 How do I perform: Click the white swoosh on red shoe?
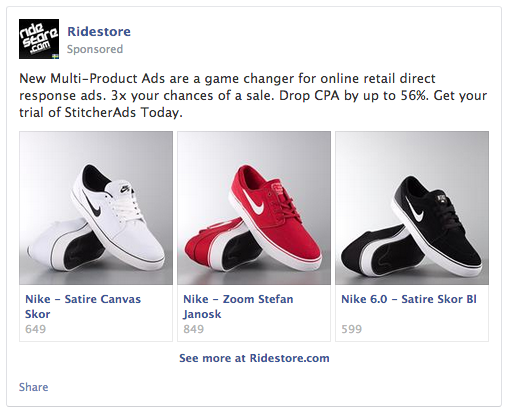[x=253, y=201]
